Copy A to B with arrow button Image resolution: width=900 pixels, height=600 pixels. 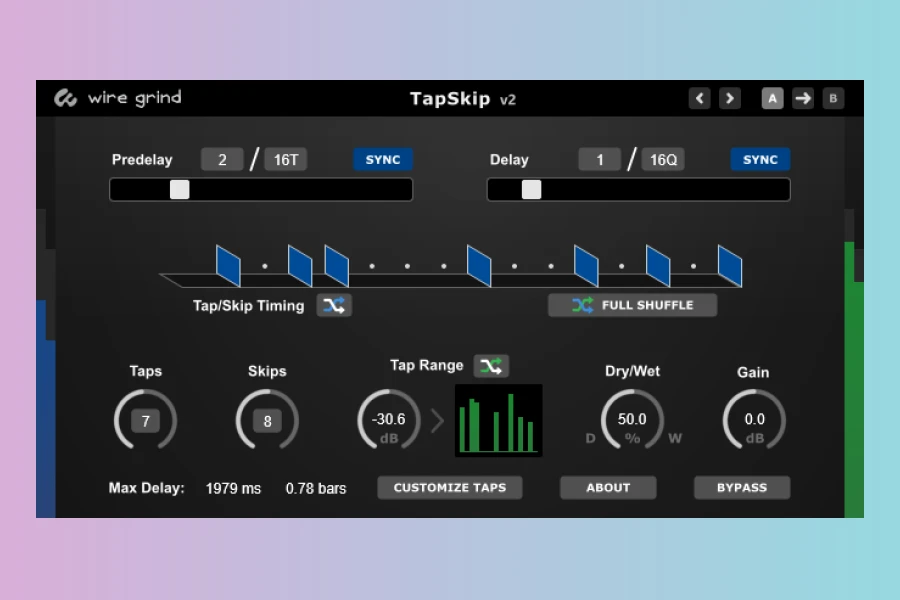[x=802, y=98]
